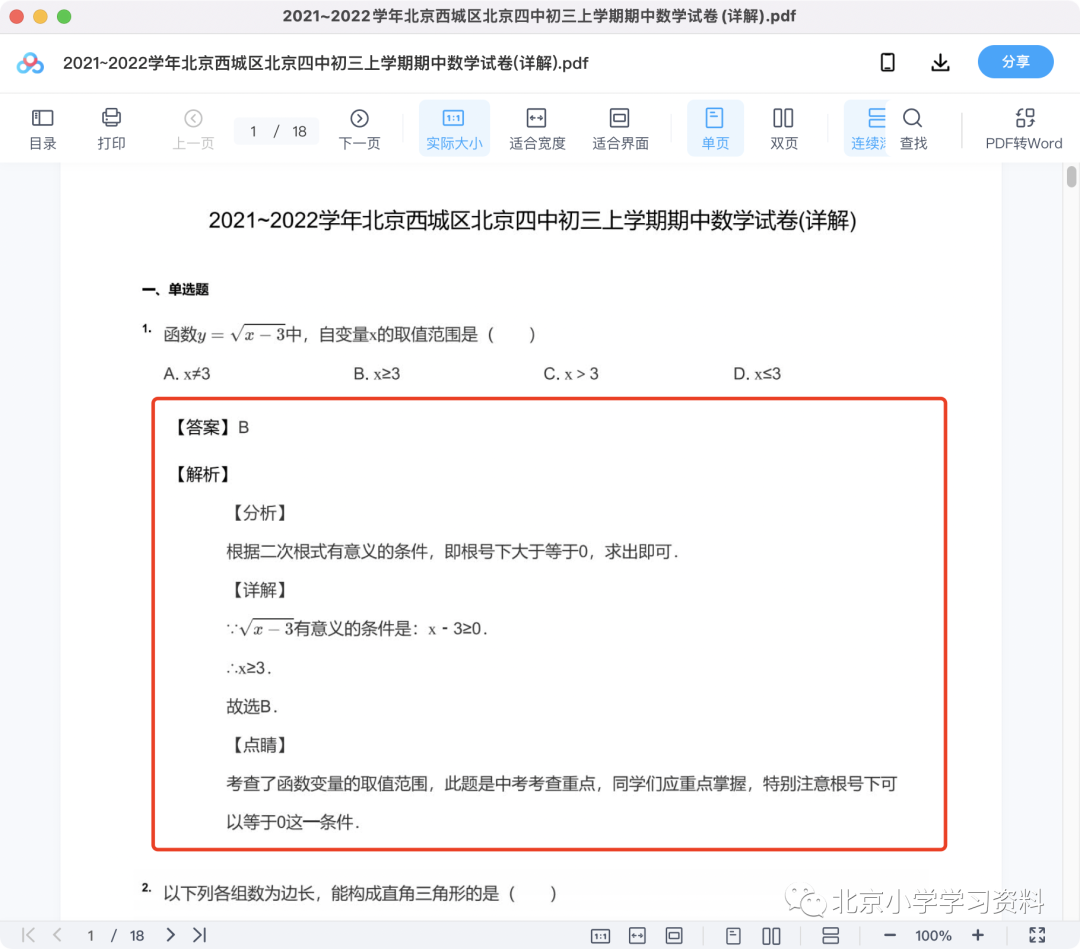Image resolution: width=1080 pixels, height=949 pixels.
Task: Click the Baidu Netdisk cloud logo
Action: tap(30, 63)
